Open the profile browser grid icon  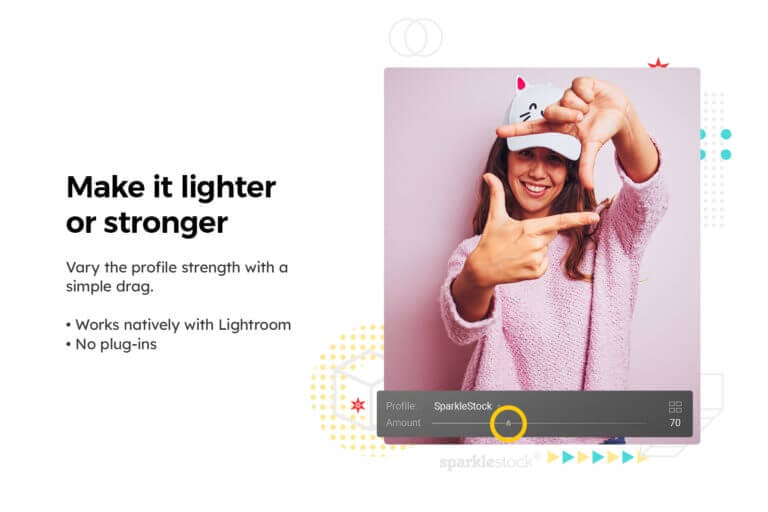[x=675, y=407]
